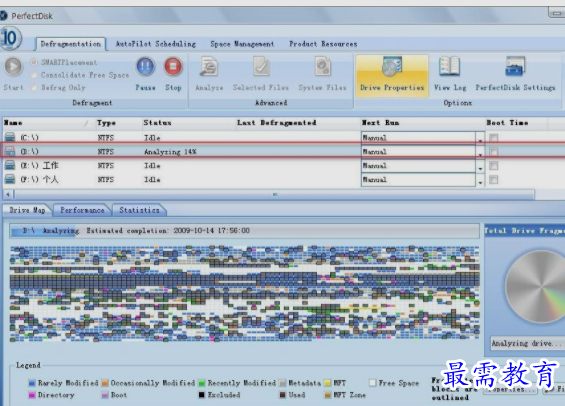Click the Start defragmentation play icon
This screenshot has width=565, height=406.
(13, 67)
